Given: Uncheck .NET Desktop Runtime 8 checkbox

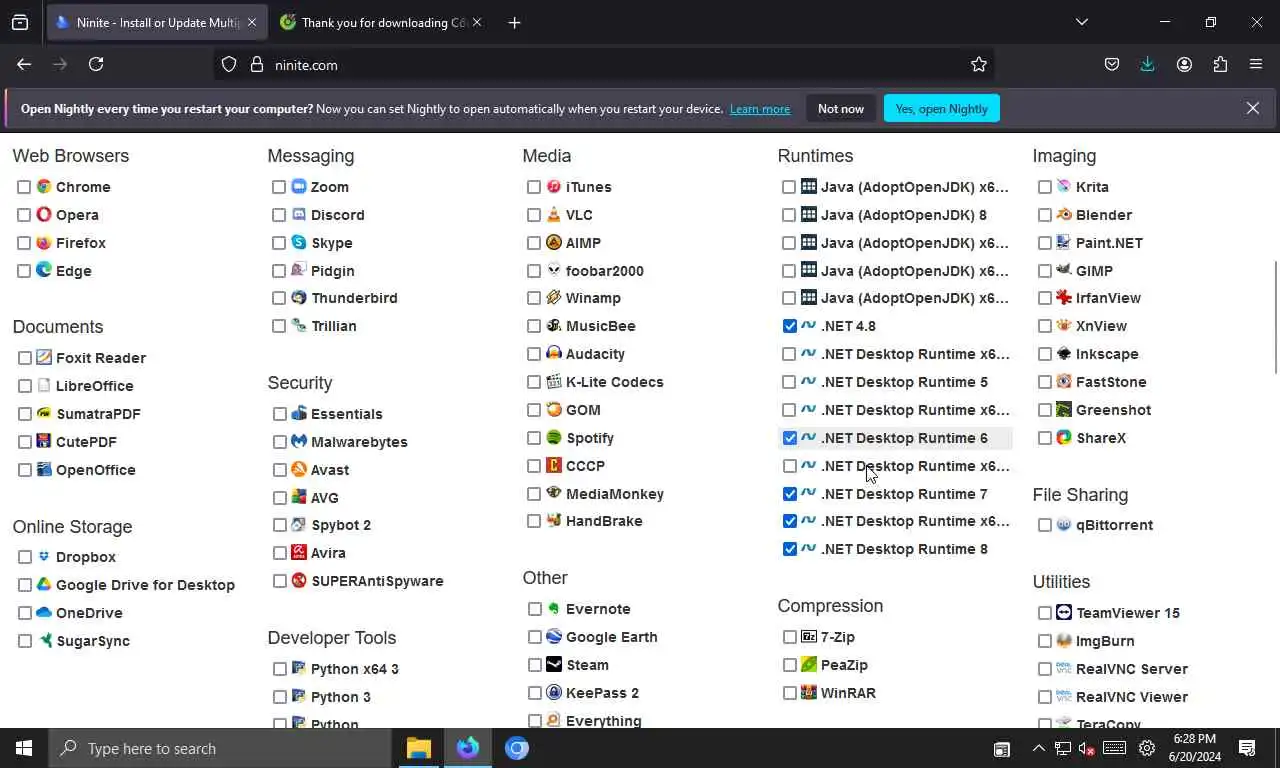Looking at the screenshot, I should (x=790, y=549).
